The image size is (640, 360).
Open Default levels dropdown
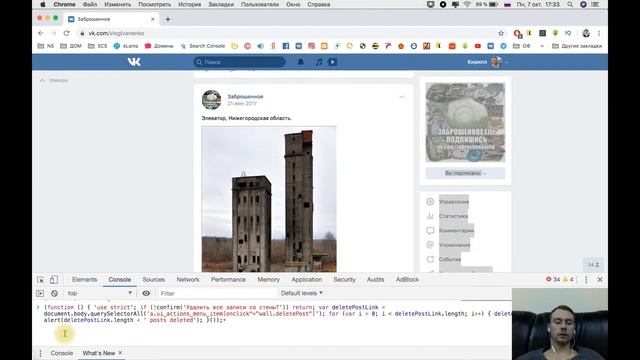point(302,293)
